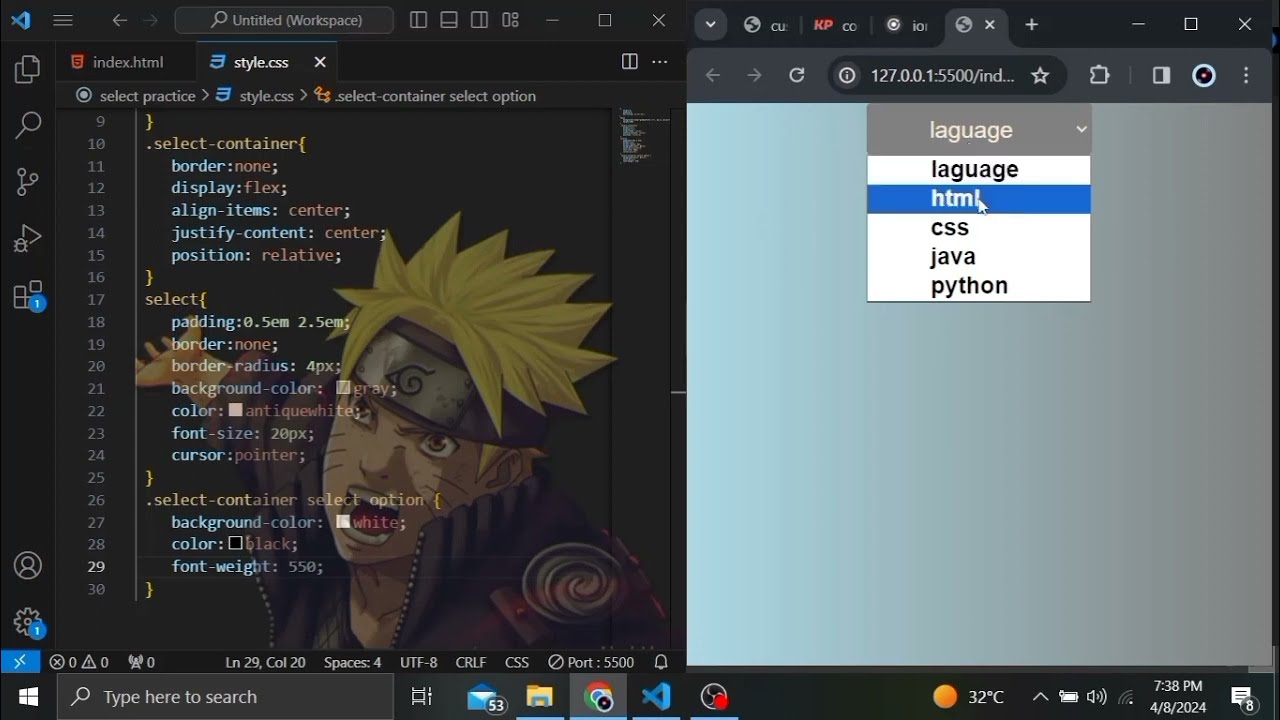
Task: Show errors and warnings in Problems panel
Action: 79,662
